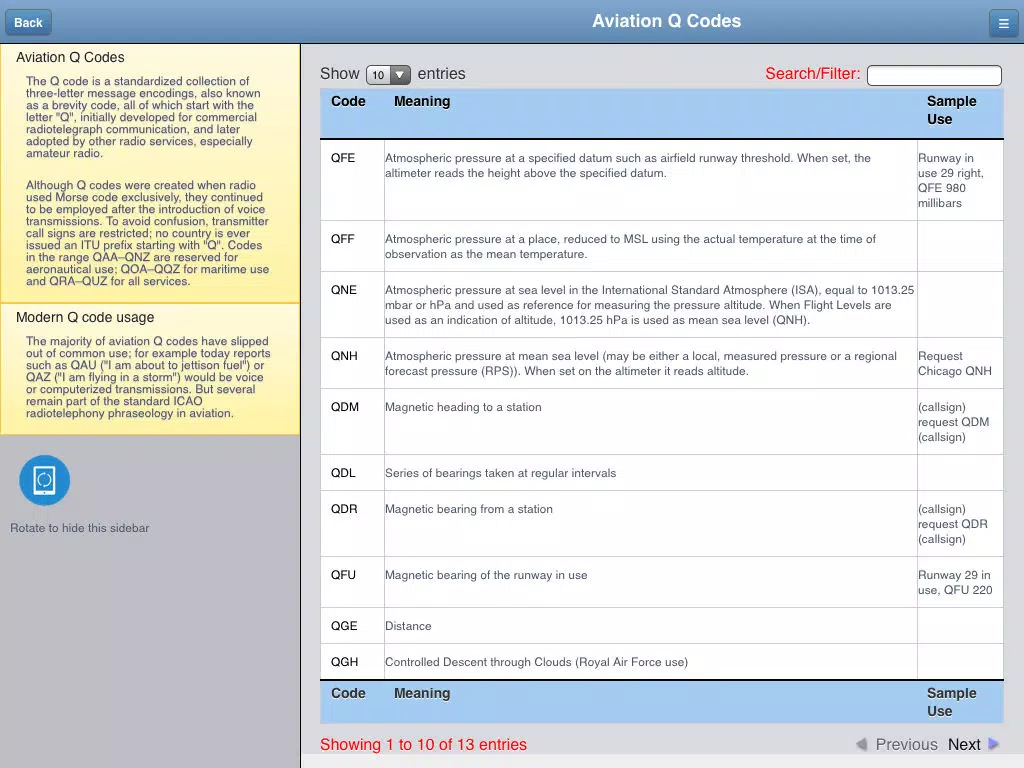Open the hamburger menu icon

(x=1003, y=24)
